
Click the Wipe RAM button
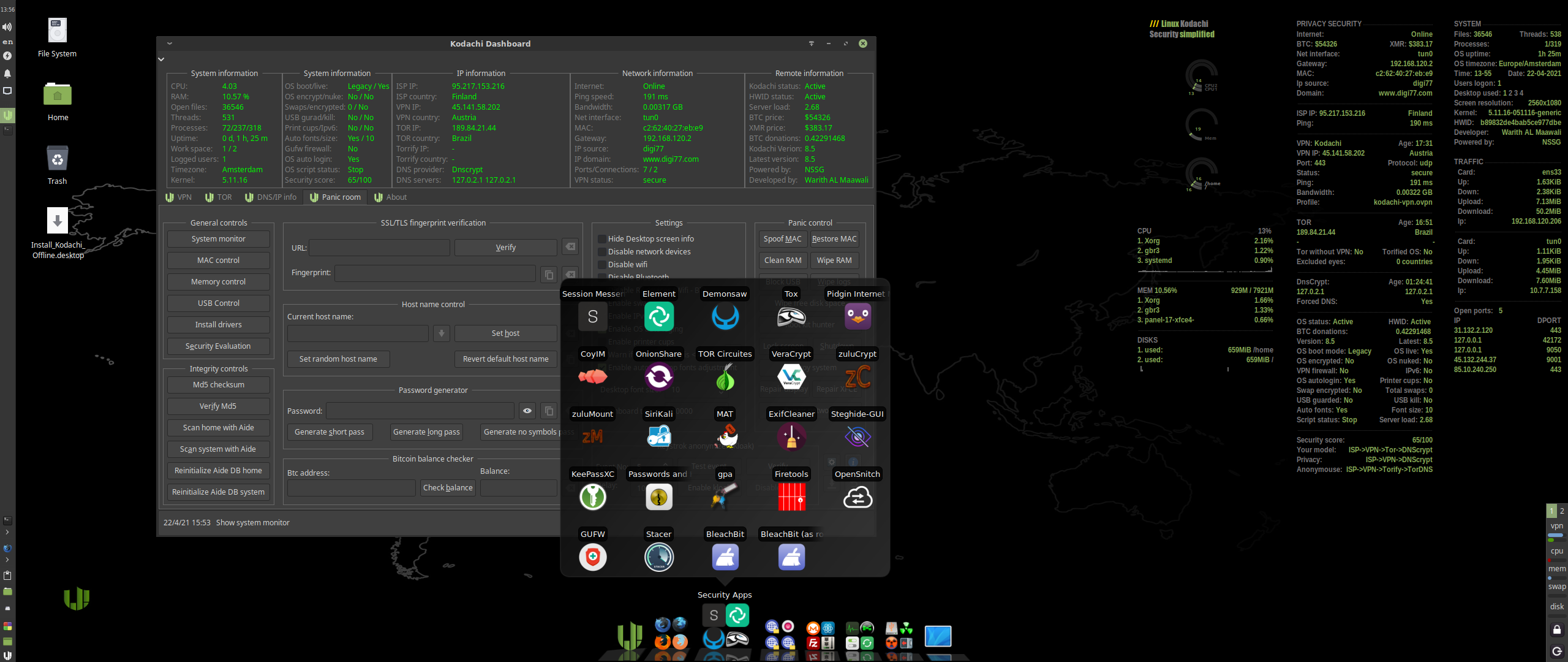click(x=834, y=261)
